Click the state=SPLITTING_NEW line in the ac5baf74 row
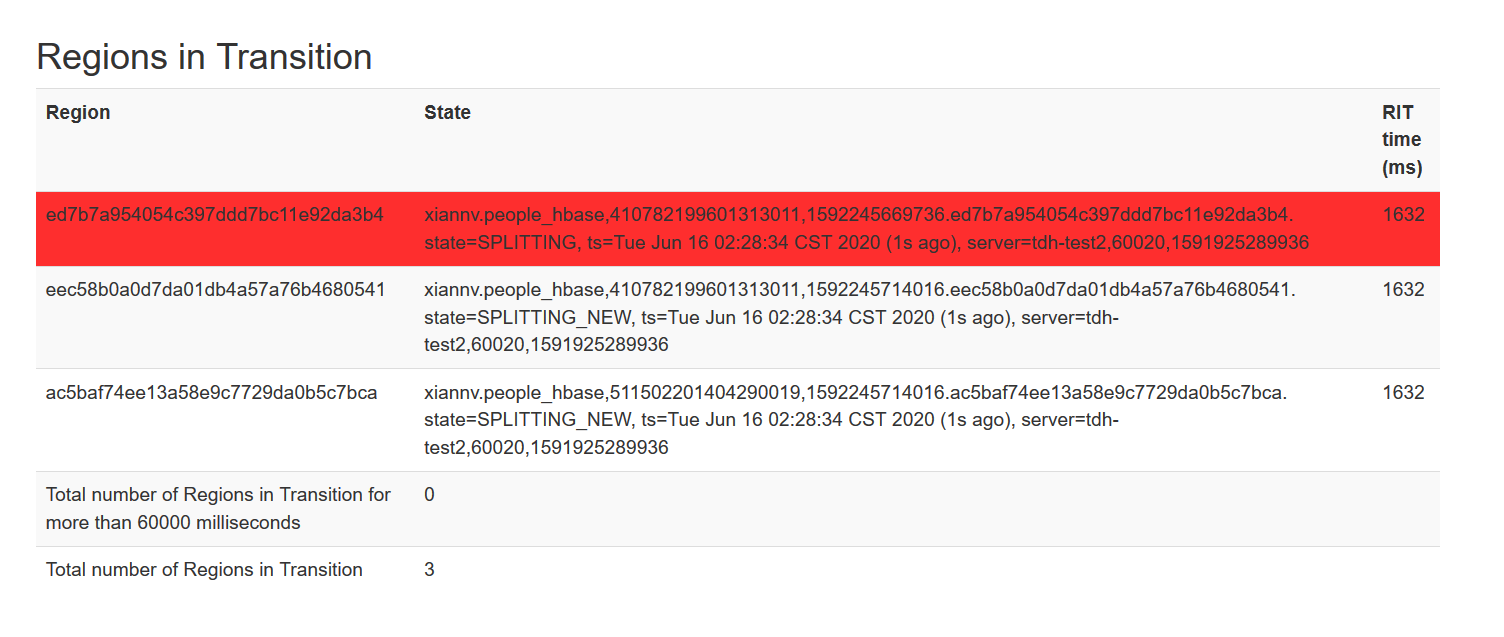The width and height of the screenshot is (1504, 637). point(771,420)
